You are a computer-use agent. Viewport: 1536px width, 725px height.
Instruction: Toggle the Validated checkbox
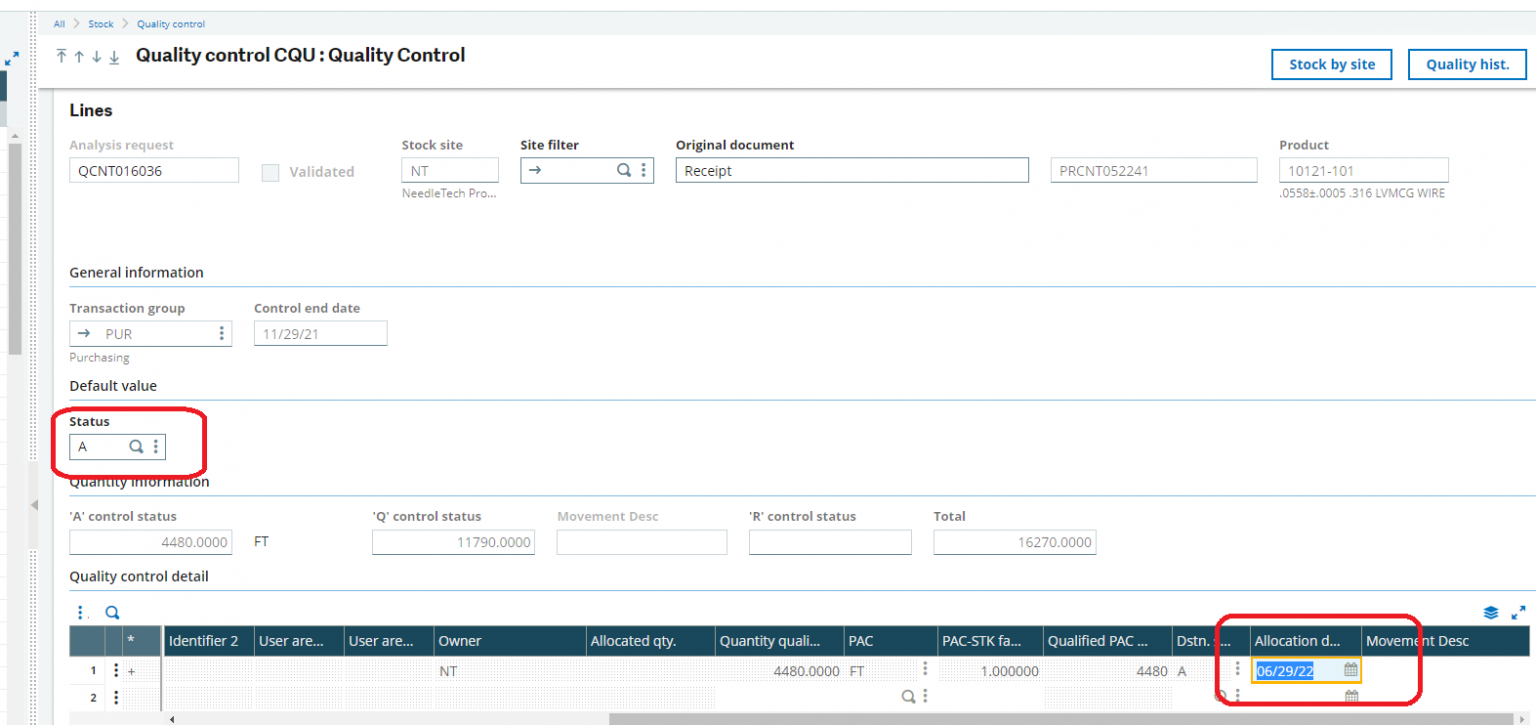269,172
